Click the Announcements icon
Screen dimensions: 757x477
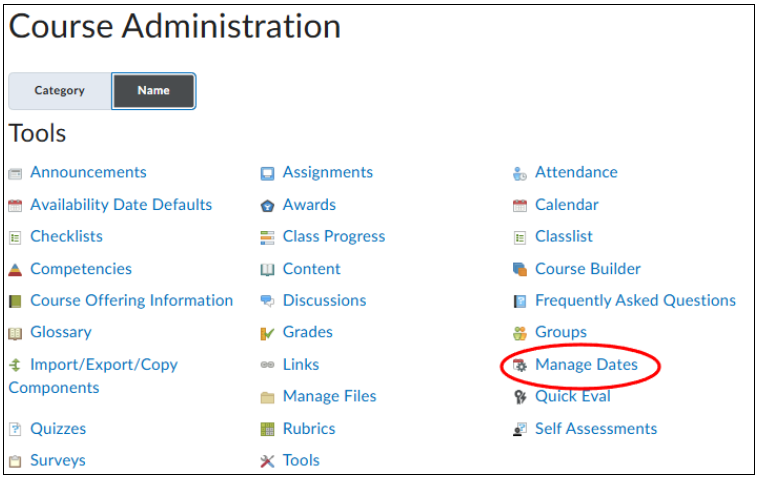[15, 173]
